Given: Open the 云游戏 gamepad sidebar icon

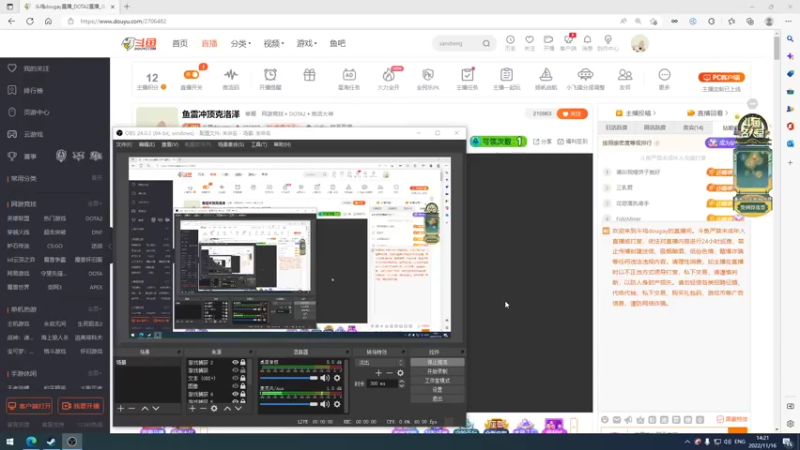Looking at the screenshot, I should tap(12, 134).
